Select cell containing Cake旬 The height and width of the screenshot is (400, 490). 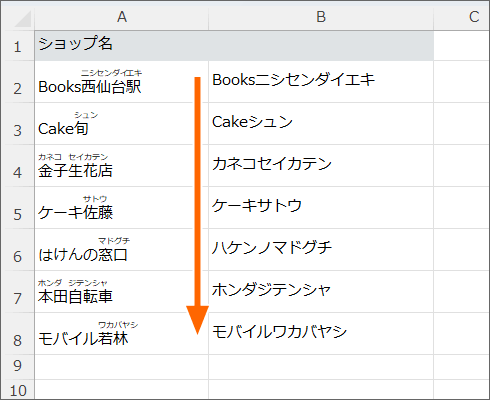pos(122,124)
